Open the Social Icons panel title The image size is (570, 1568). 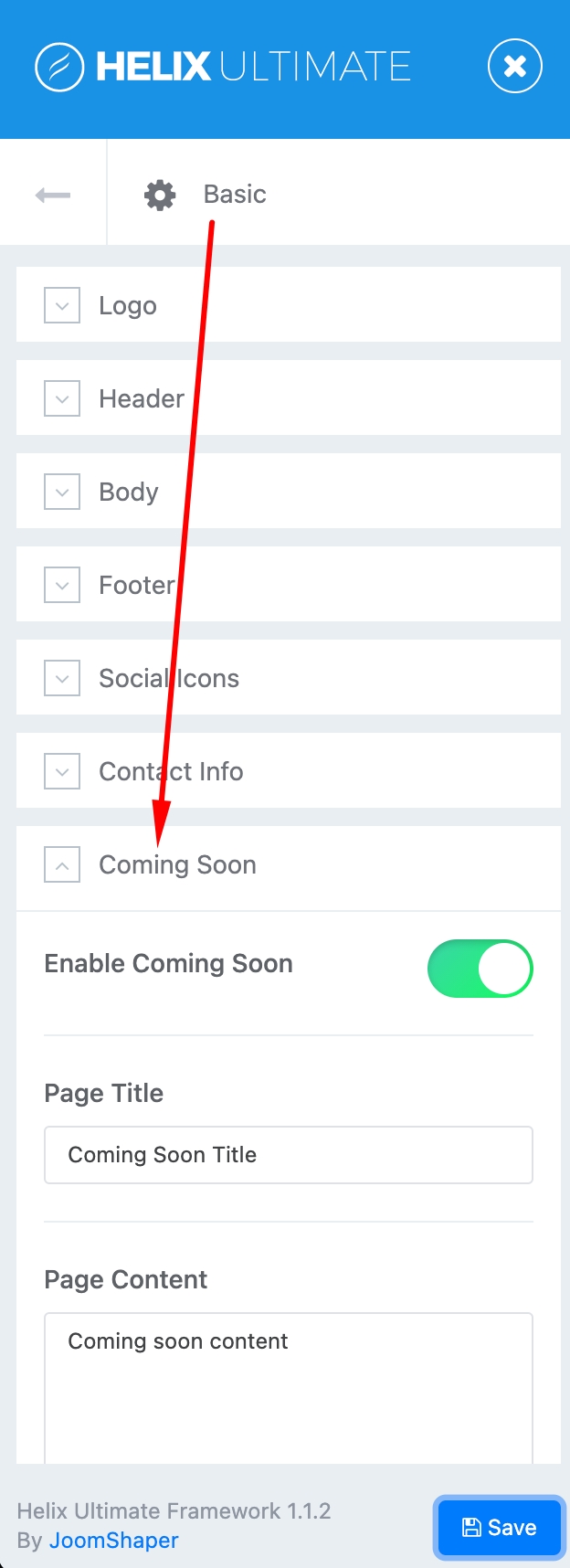click(x=169, y=678)
